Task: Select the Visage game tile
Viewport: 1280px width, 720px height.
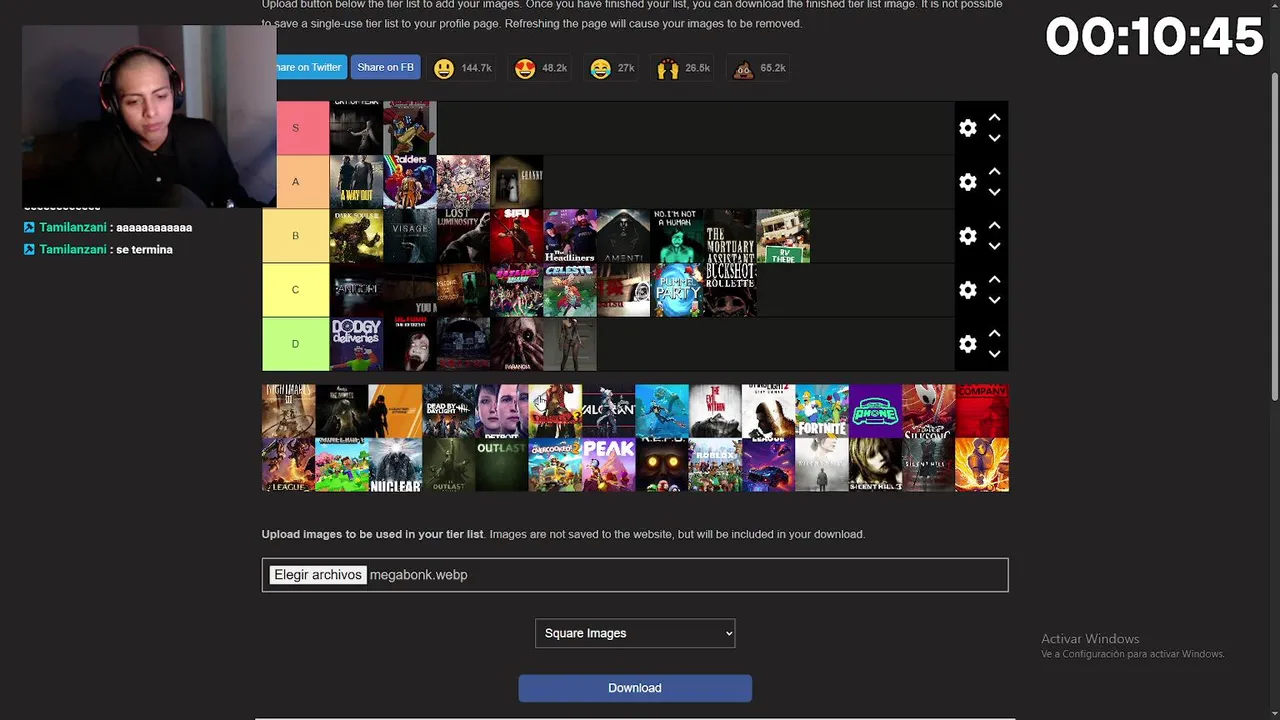Action: pyautogui.click(x=410, y=236)
